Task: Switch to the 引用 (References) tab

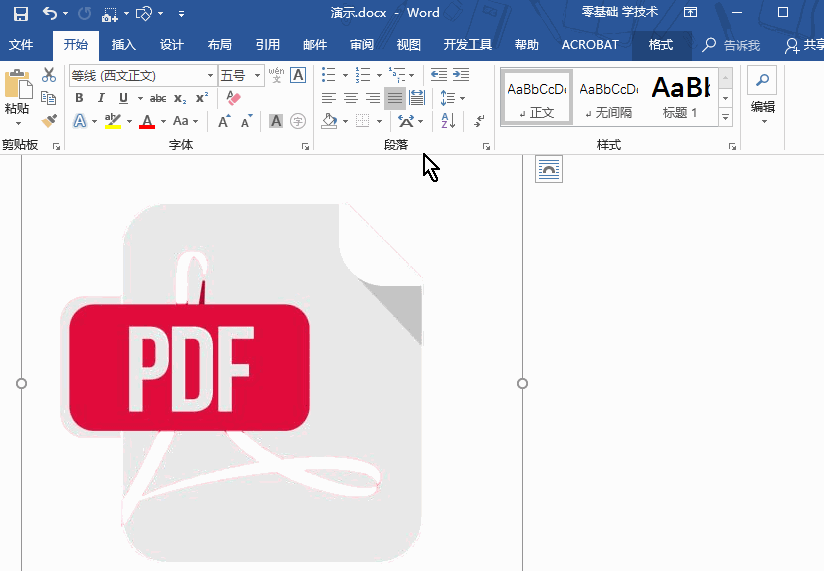Action: click(267, 45)
